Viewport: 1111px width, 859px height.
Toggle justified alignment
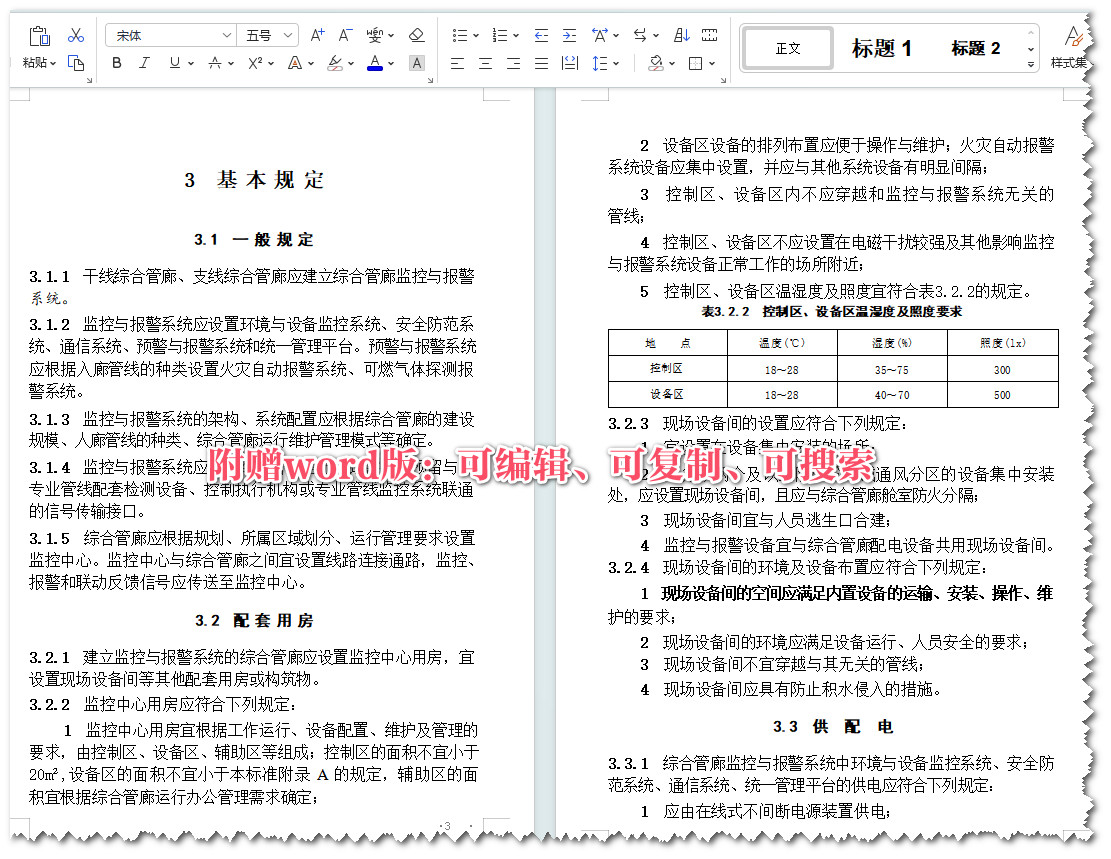543,63
